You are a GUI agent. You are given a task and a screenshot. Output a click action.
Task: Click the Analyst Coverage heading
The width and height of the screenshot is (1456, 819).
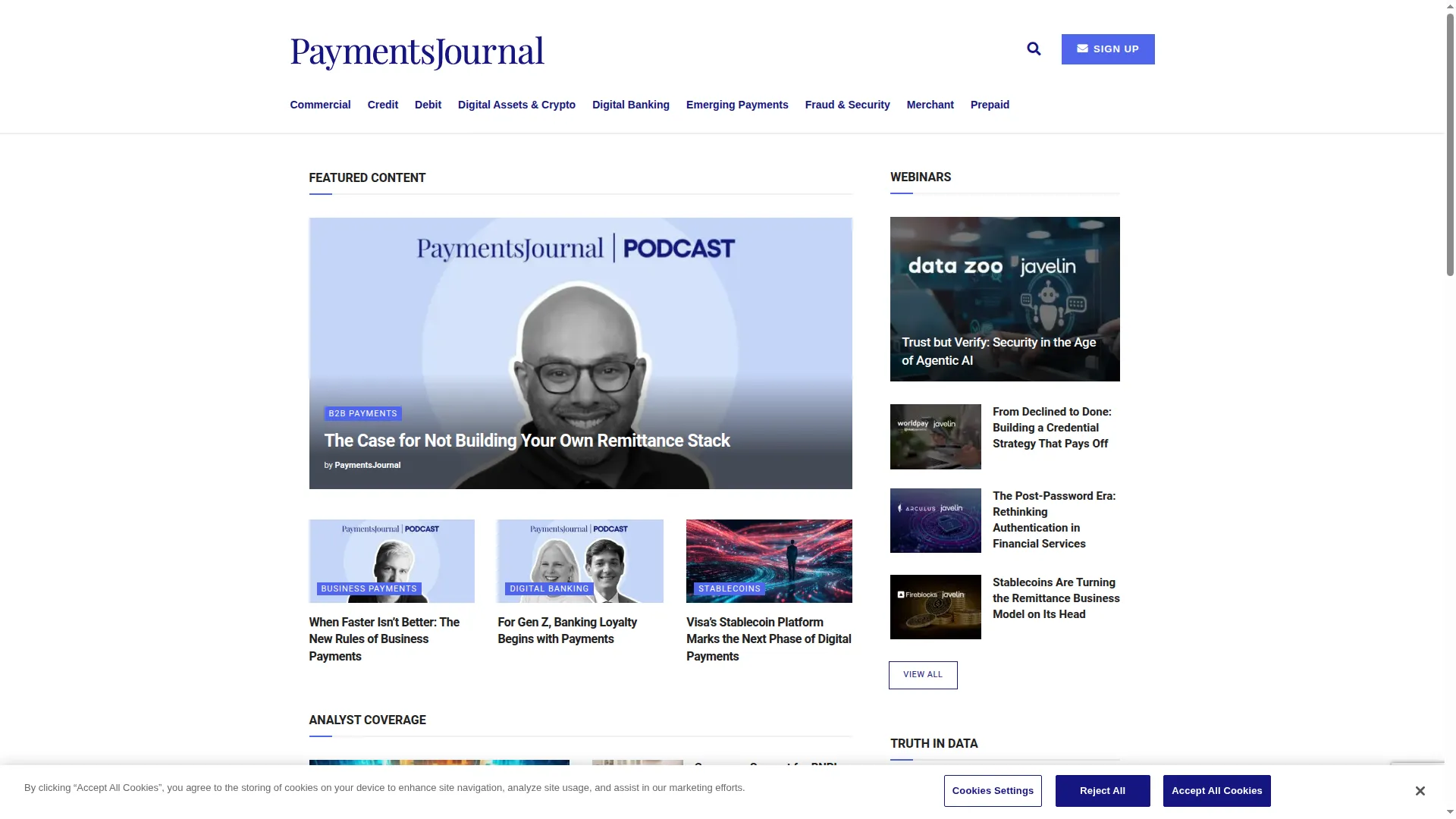coord(367,720)
